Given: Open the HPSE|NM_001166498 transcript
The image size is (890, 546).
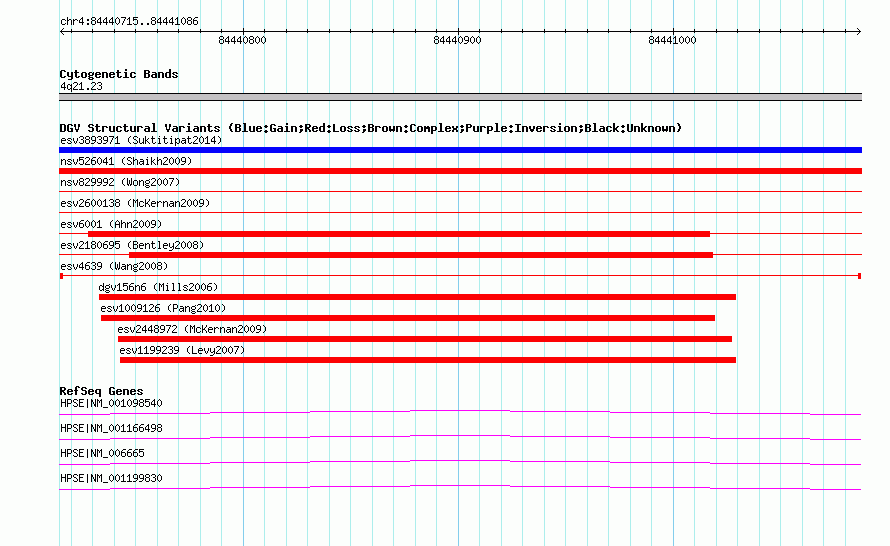Looking at the screenshot, I should click(x=111, y=428).
